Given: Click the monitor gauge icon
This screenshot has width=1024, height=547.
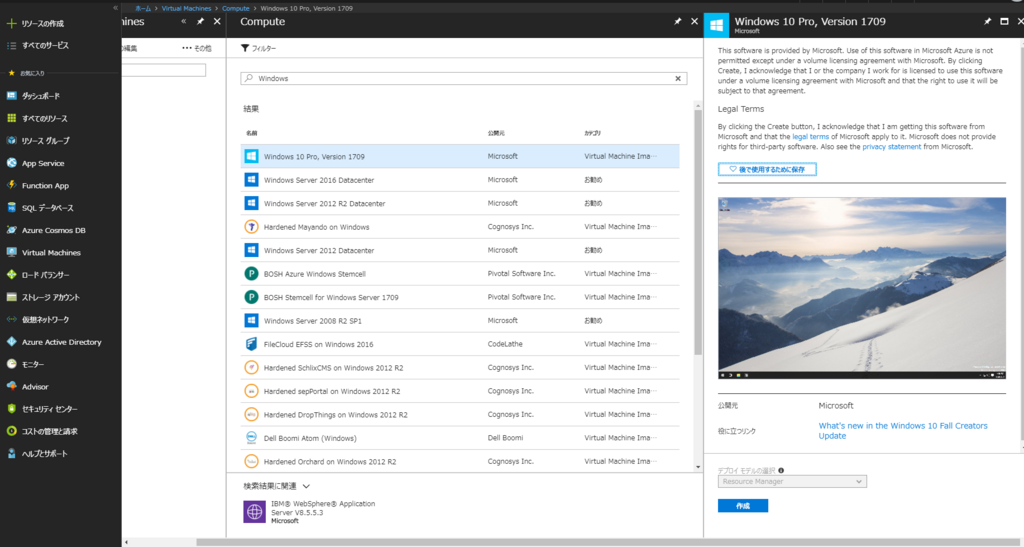Looking at the screenshot, I should pos(11,364).
